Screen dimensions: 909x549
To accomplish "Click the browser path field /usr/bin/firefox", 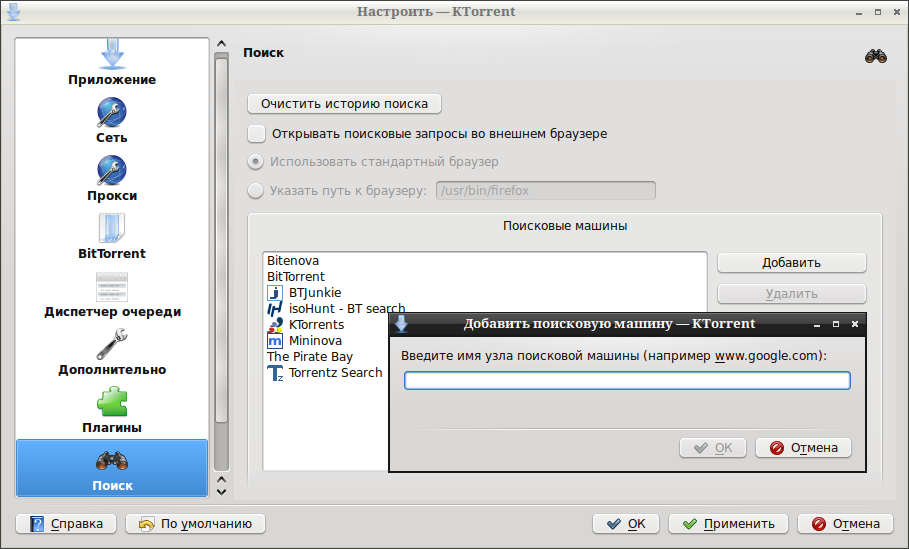I will pos(546,191).
